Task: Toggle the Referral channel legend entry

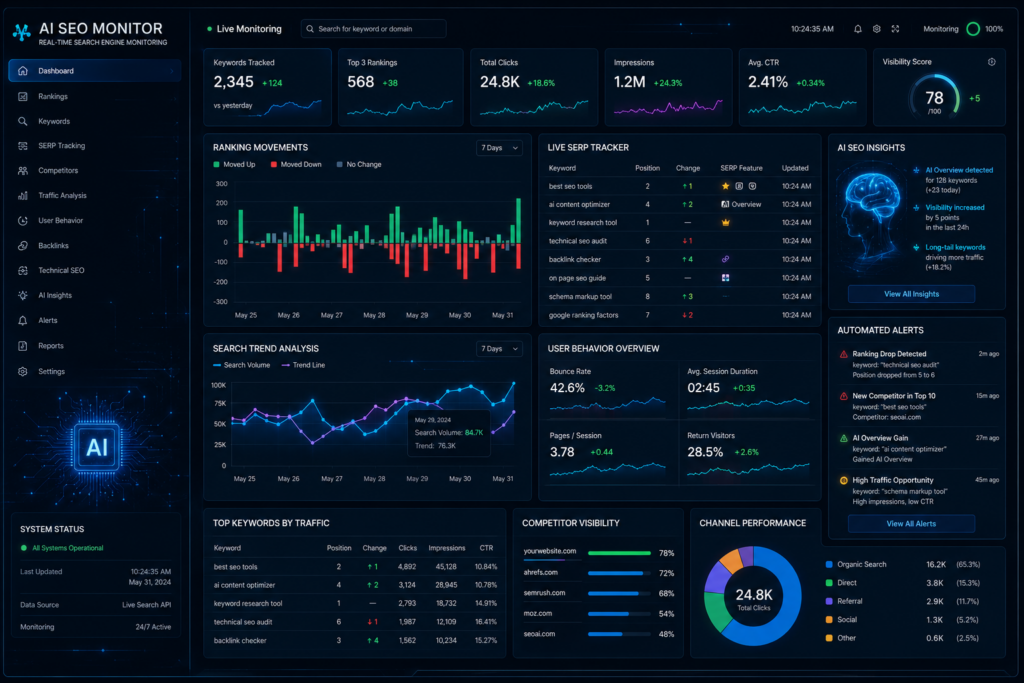Action: click(844, 601)
